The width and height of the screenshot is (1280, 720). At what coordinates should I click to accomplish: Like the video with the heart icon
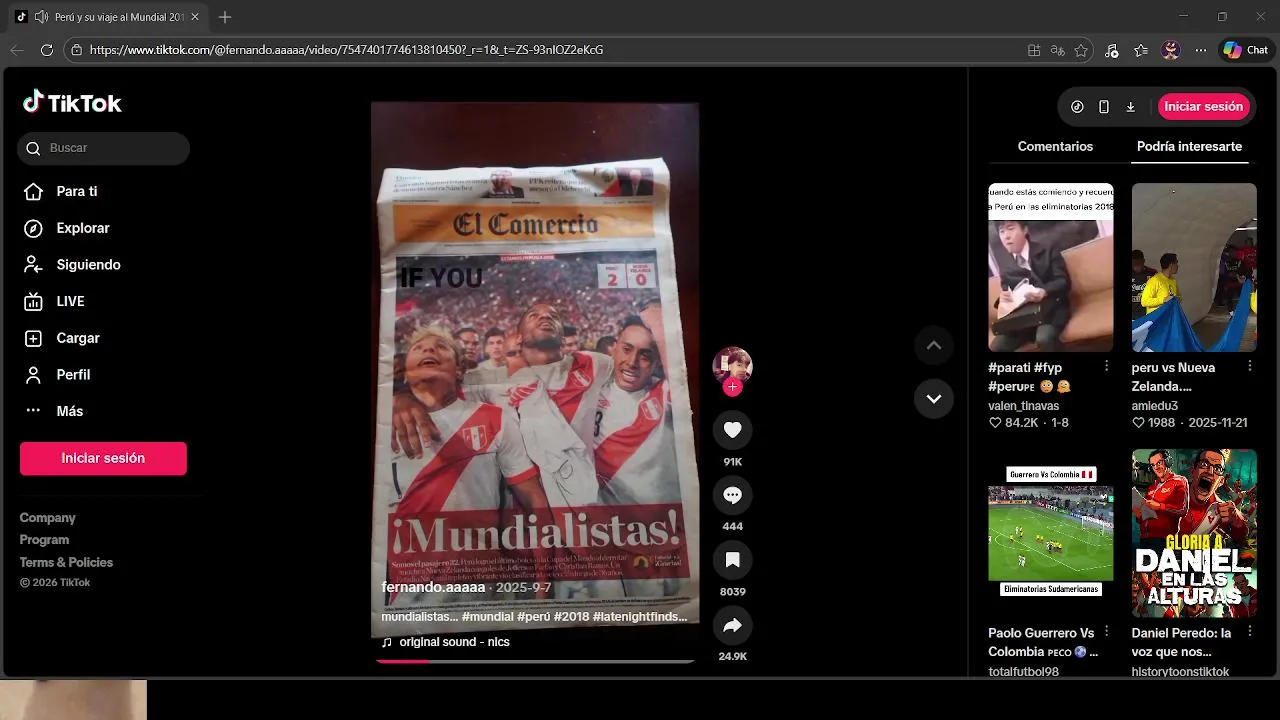pos(732,430)
